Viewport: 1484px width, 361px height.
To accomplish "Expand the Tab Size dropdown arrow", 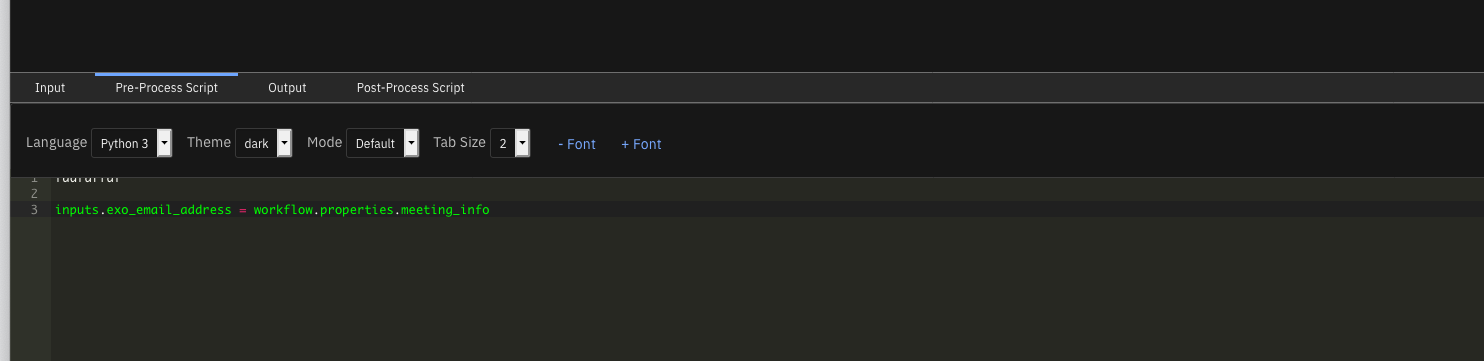I will 522,143.
